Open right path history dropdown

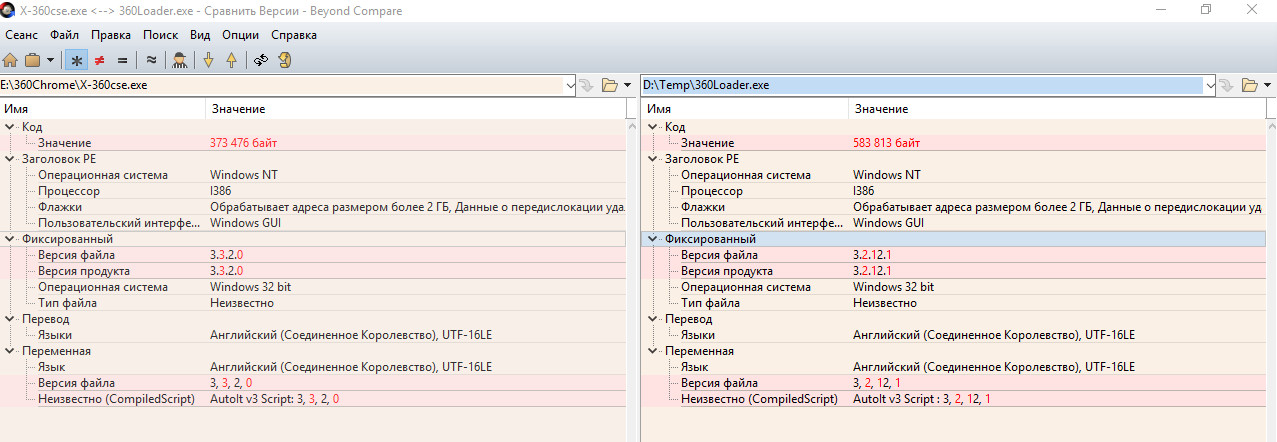(1210, 85)
